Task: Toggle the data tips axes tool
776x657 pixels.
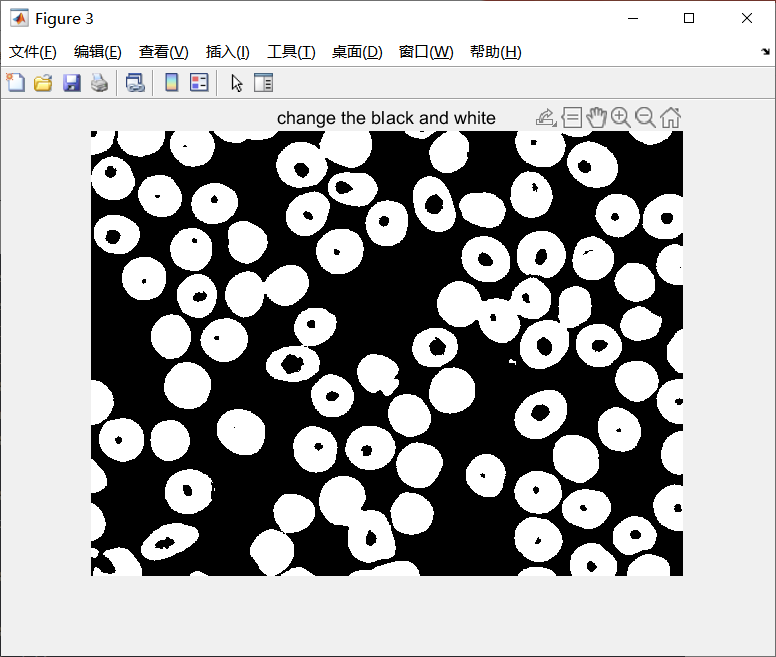Action: [x=572, y=118]
